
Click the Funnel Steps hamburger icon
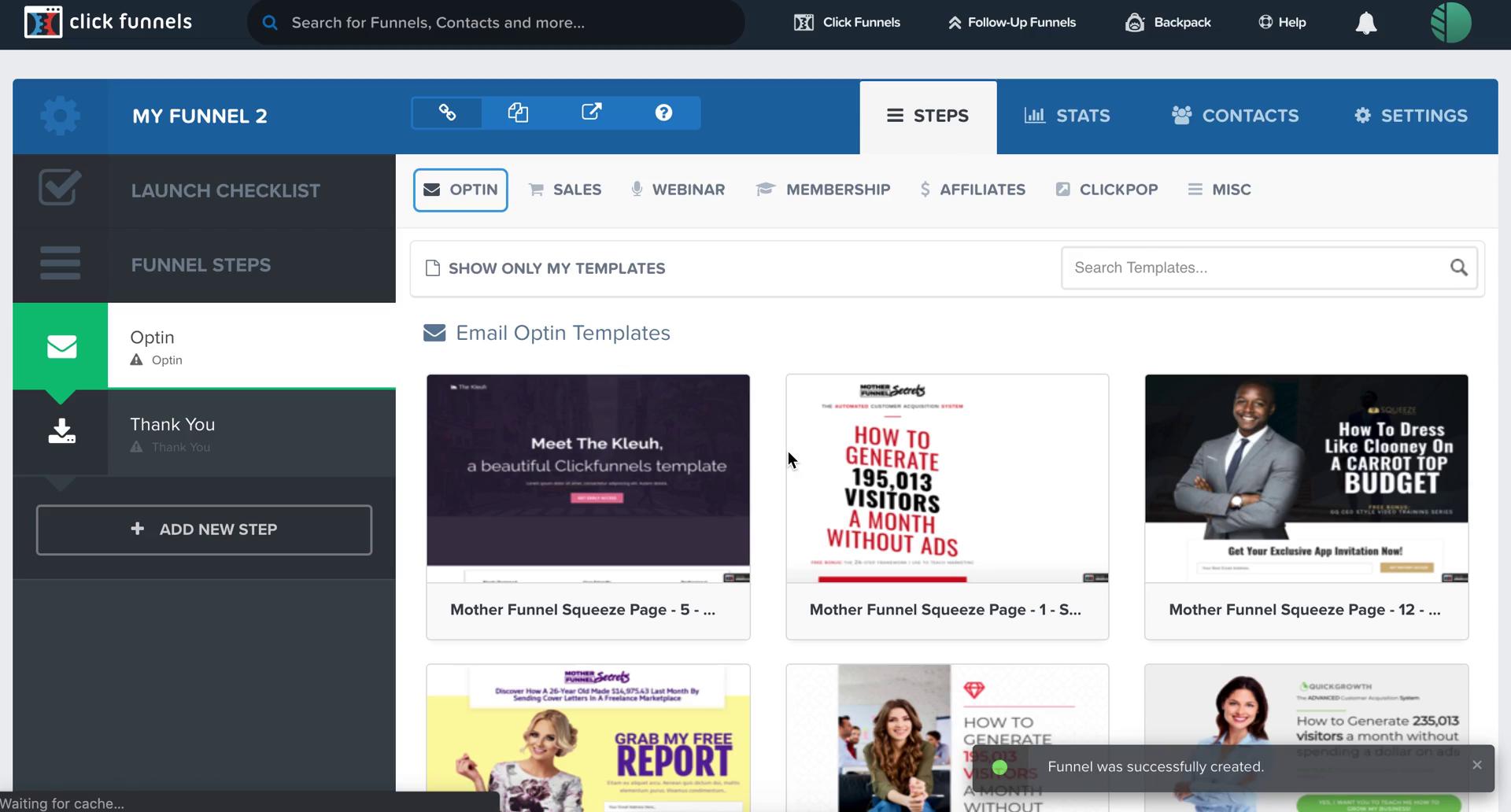60,263
